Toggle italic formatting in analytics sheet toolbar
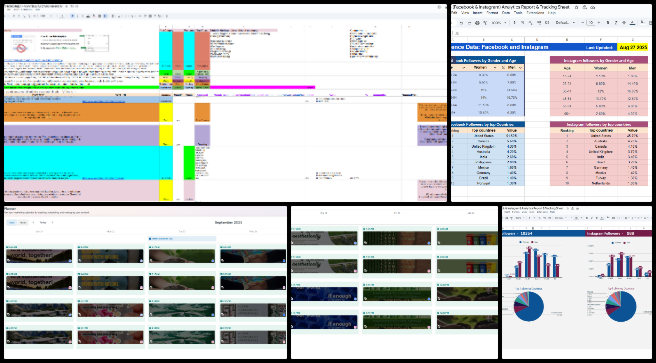The height and width of the screenshot is (363, 656). point(616,23)
